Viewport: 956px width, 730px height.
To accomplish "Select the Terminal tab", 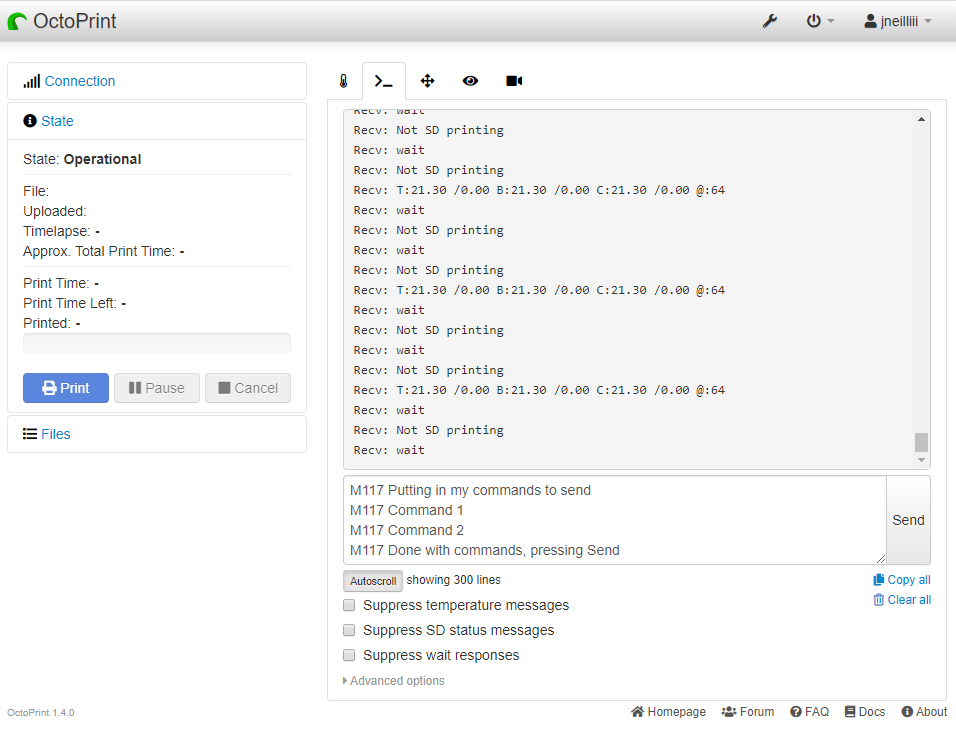I will [383, 81].
